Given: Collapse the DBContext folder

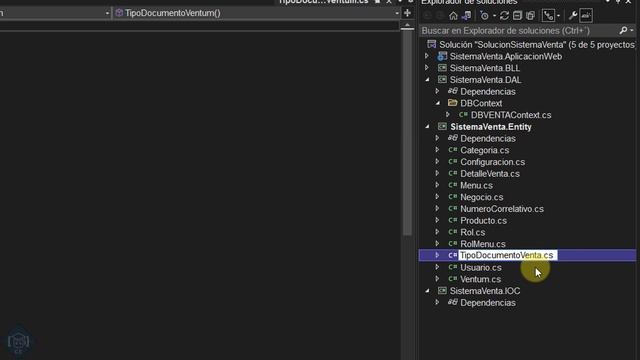Looking at the screenshot, I should [x=437, y=103].
